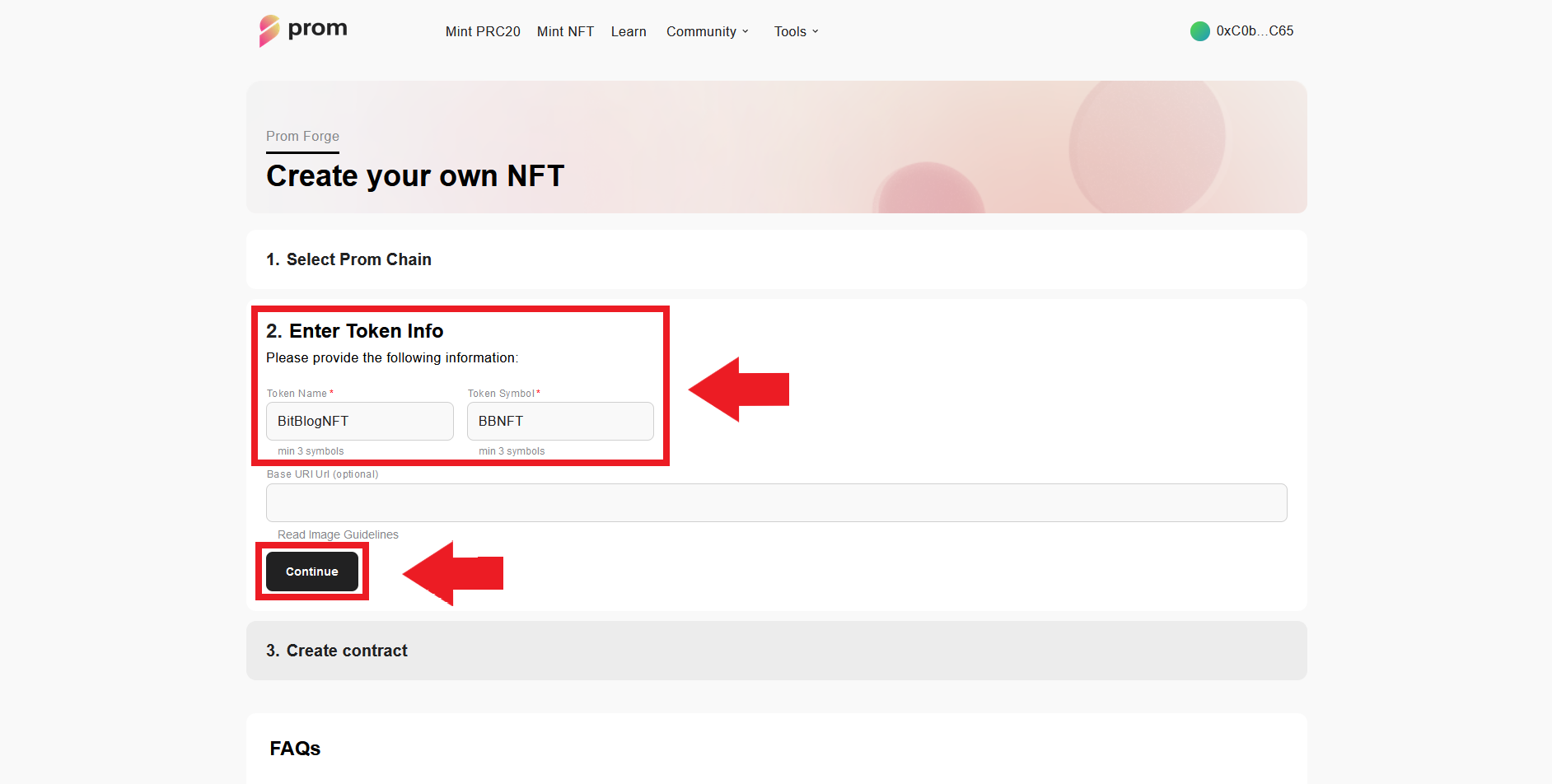Screen dimensions: 1552x784
Task: Focus the Token Symbol field
Action: (560, 421)
